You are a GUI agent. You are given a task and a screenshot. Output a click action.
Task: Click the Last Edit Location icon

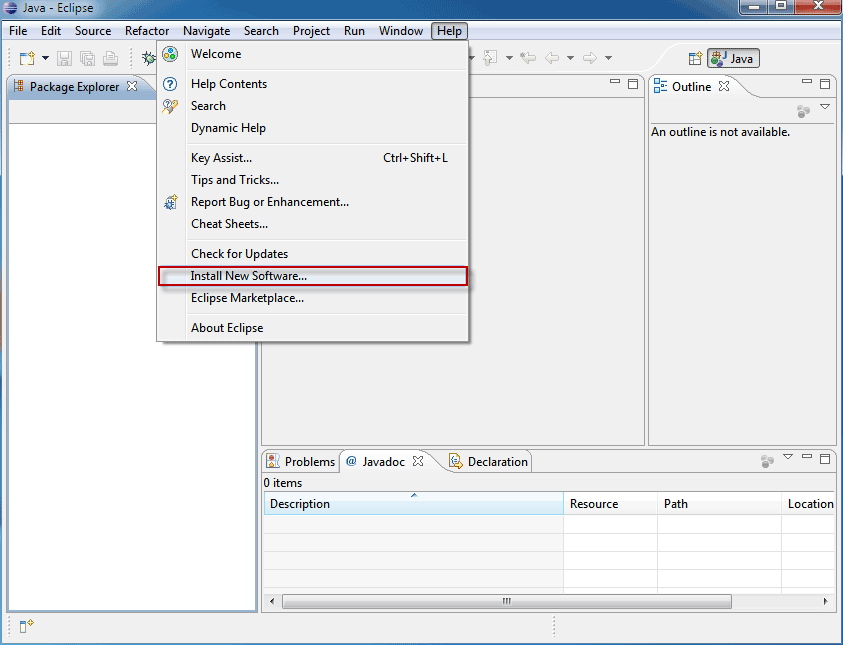coord(528,58)
